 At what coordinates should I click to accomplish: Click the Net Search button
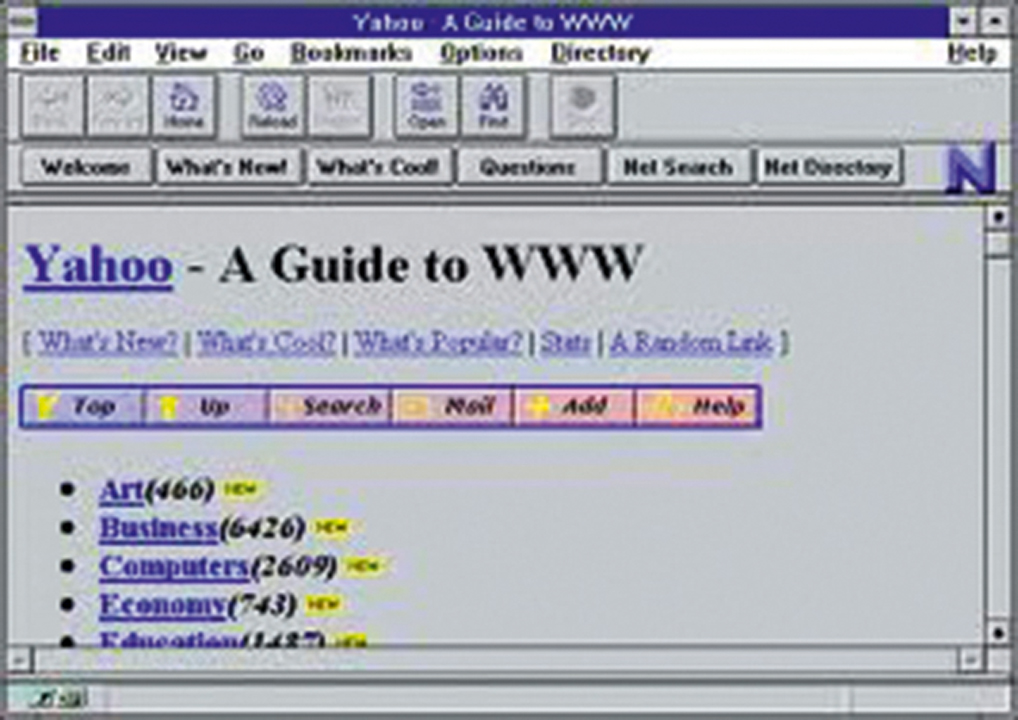click(x=678, y=168)
